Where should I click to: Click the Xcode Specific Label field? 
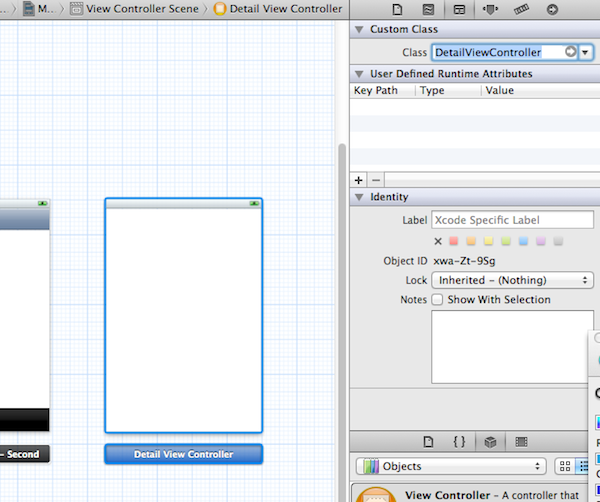click(512, 220)
